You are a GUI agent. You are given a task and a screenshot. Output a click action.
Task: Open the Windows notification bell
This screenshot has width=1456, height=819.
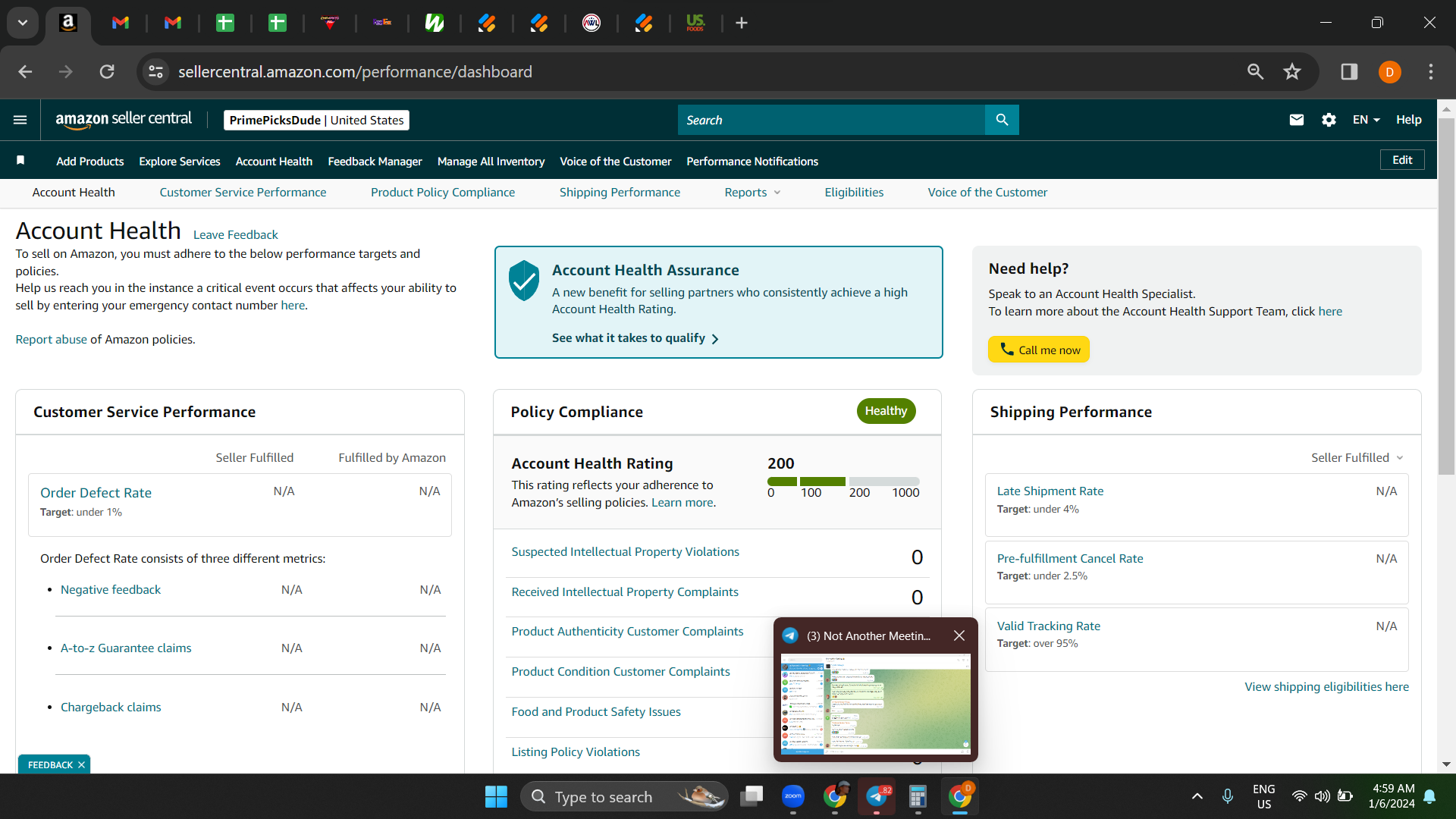pyautogui.click(x=1430, y=796)
